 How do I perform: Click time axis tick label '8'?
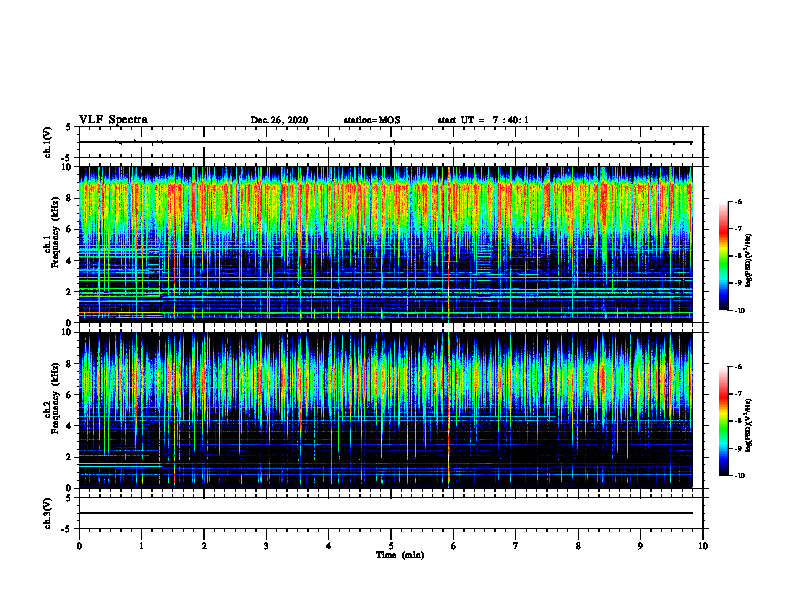(578, 546)
